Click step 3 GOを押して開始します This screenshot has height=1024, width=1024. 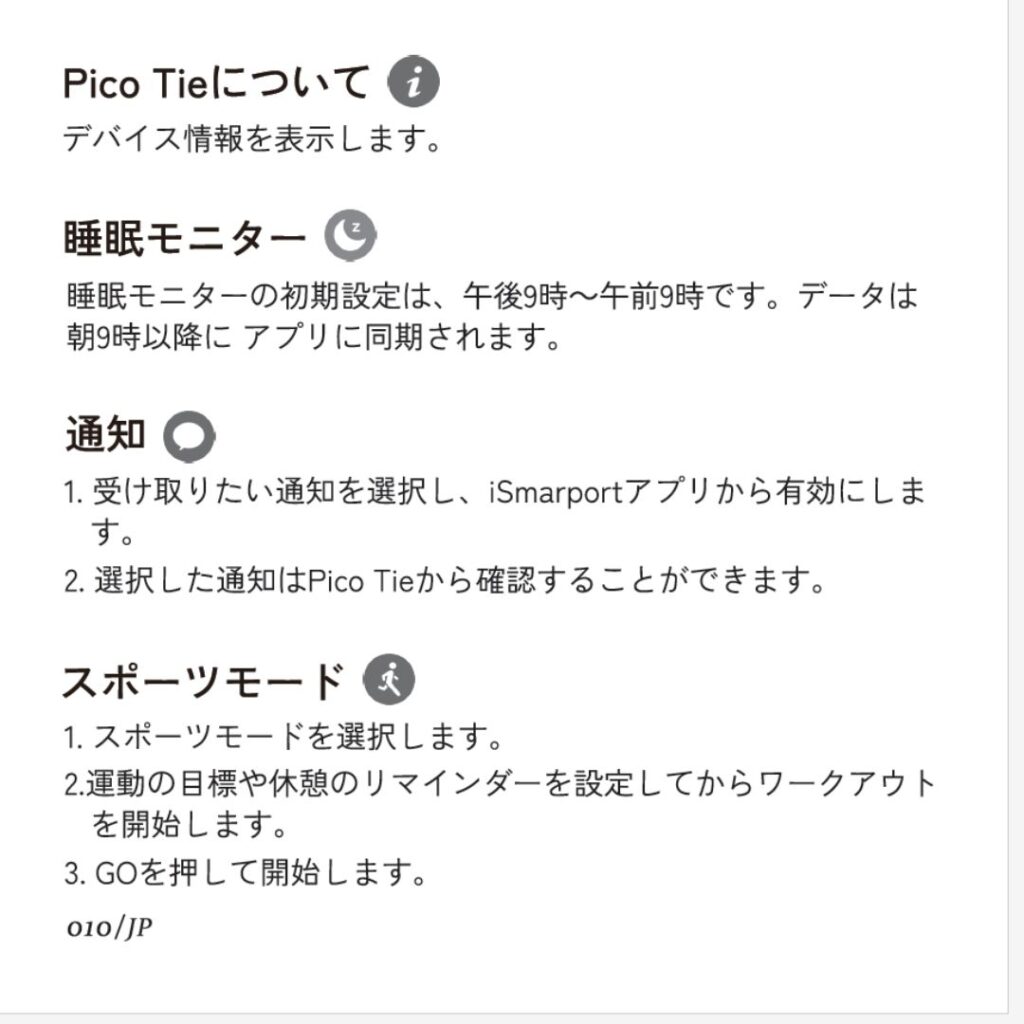pos(246,872)
